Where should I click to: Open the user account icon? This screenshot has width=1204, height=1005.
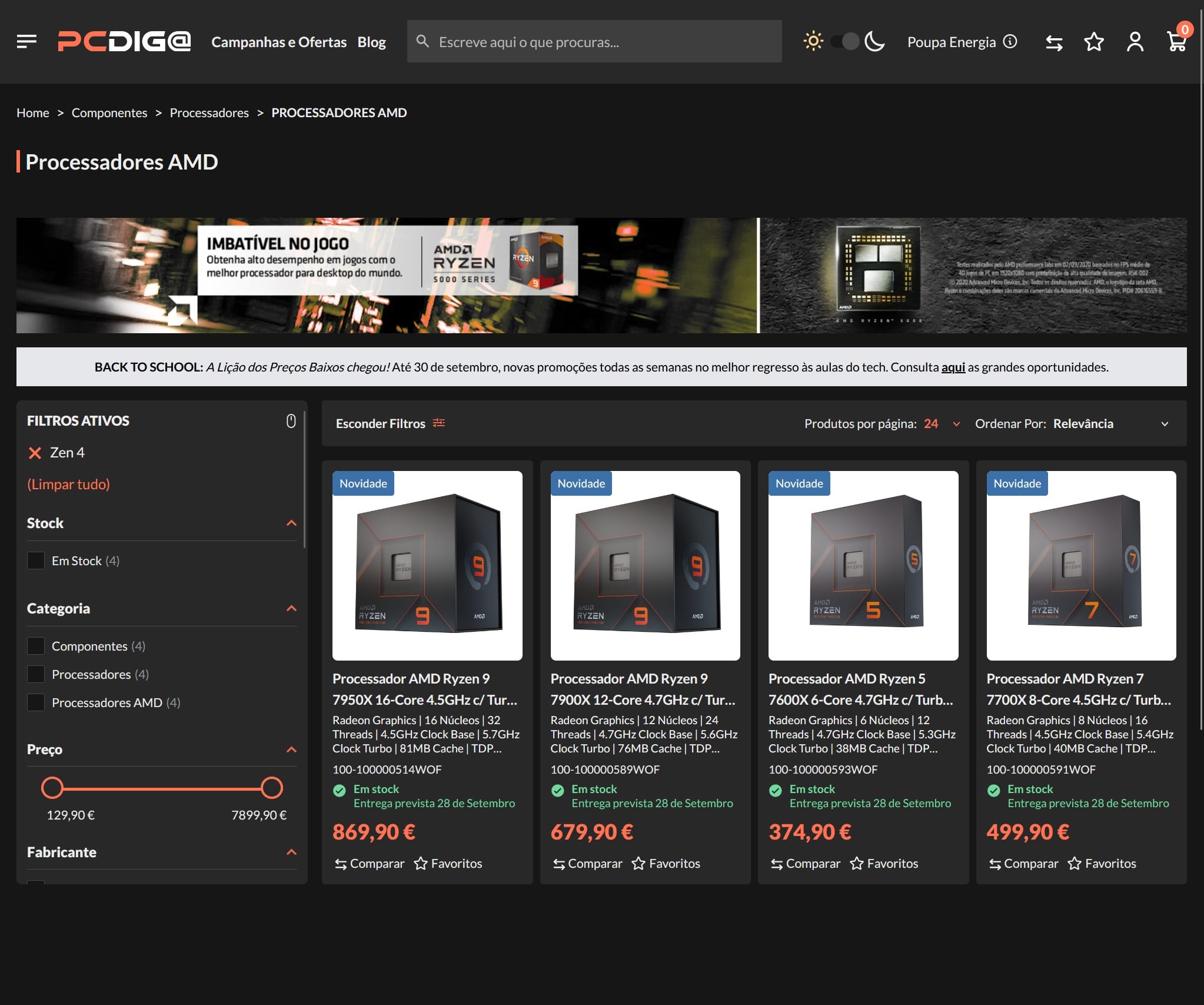1135,42
